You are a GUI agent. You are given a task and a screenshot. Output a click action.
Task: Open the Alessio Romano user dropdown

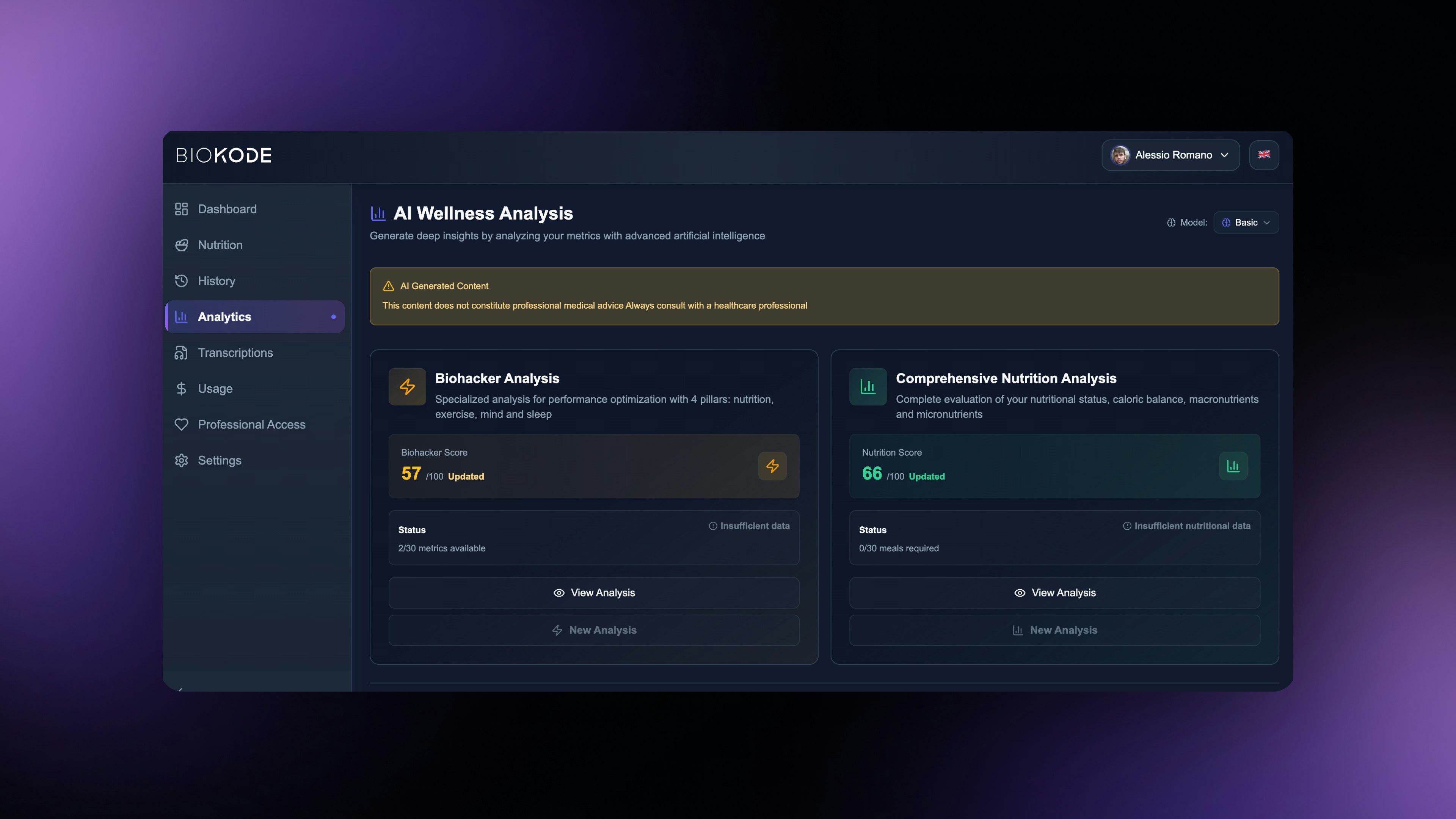(1170, 155)
